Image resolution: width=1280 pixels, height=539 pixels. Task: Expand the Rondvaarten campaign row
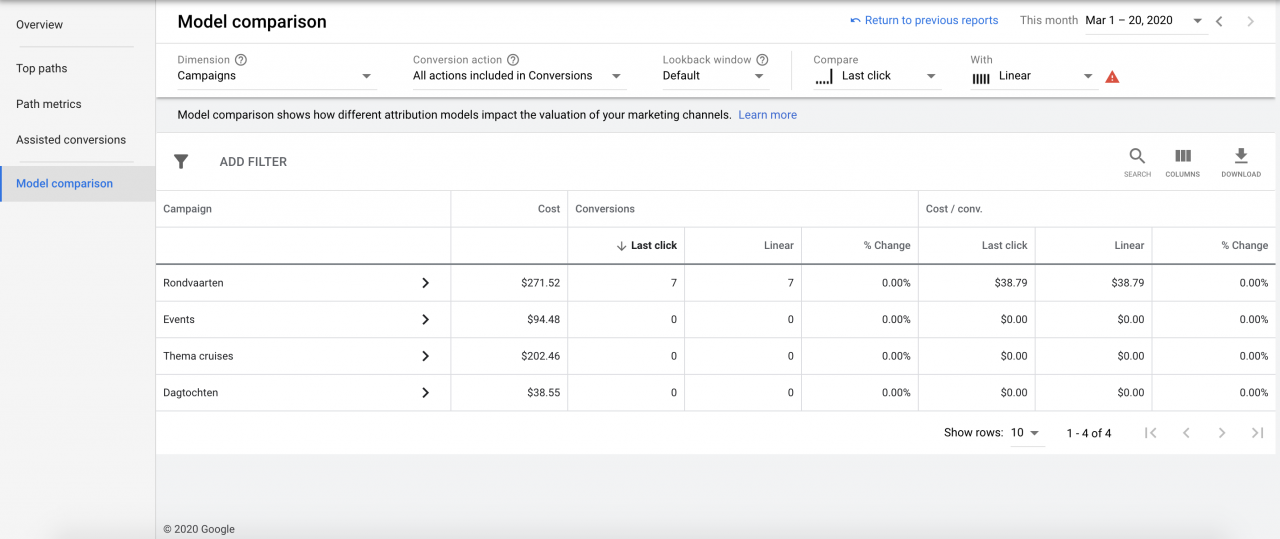425,283
